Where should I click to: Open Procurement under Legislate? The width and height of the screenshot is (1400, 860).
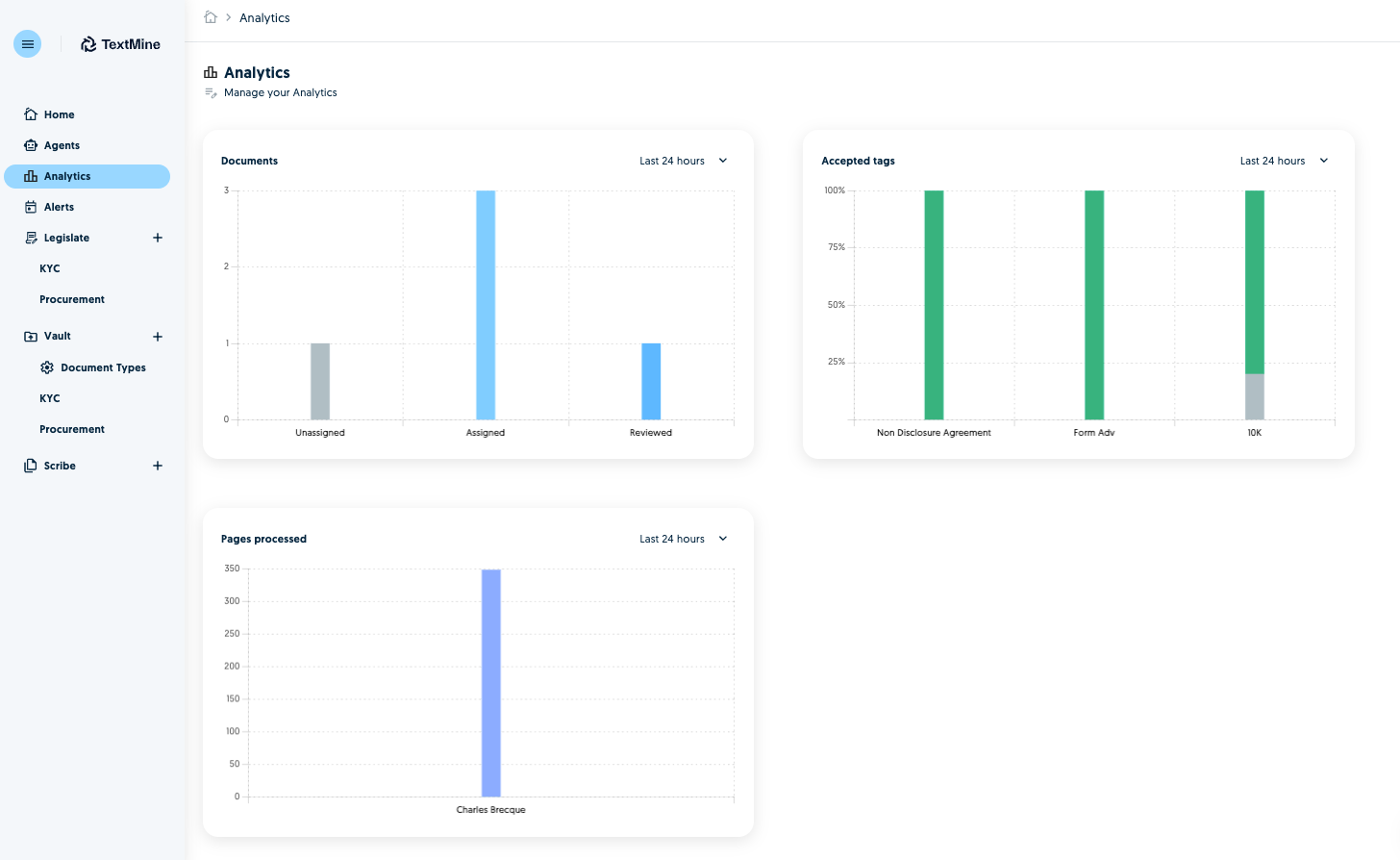point(72,299)
